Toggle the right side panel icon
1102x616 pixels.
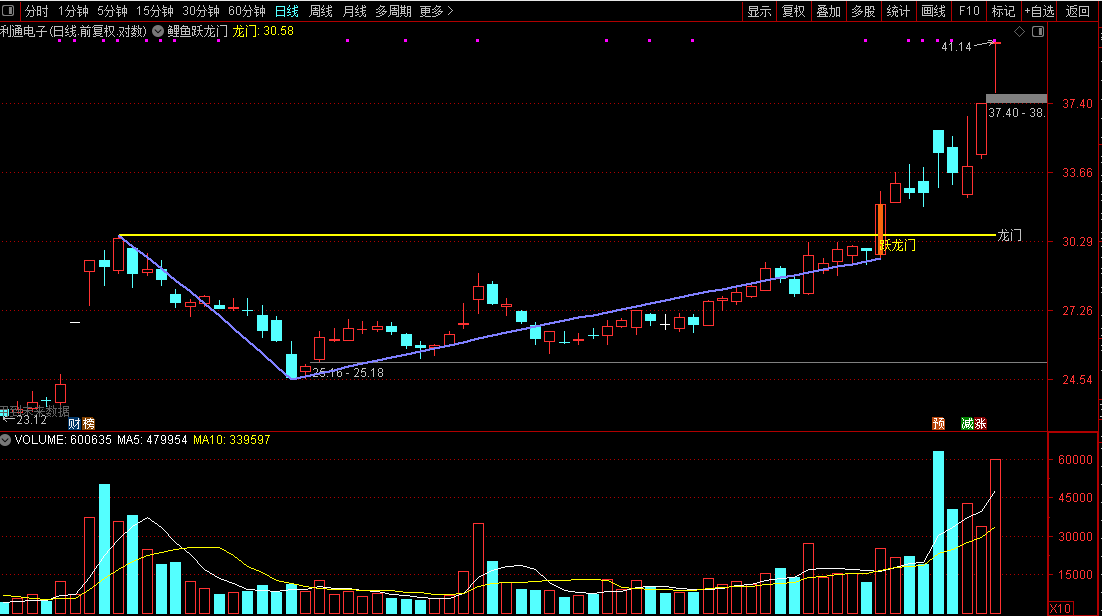[1038, 32]
